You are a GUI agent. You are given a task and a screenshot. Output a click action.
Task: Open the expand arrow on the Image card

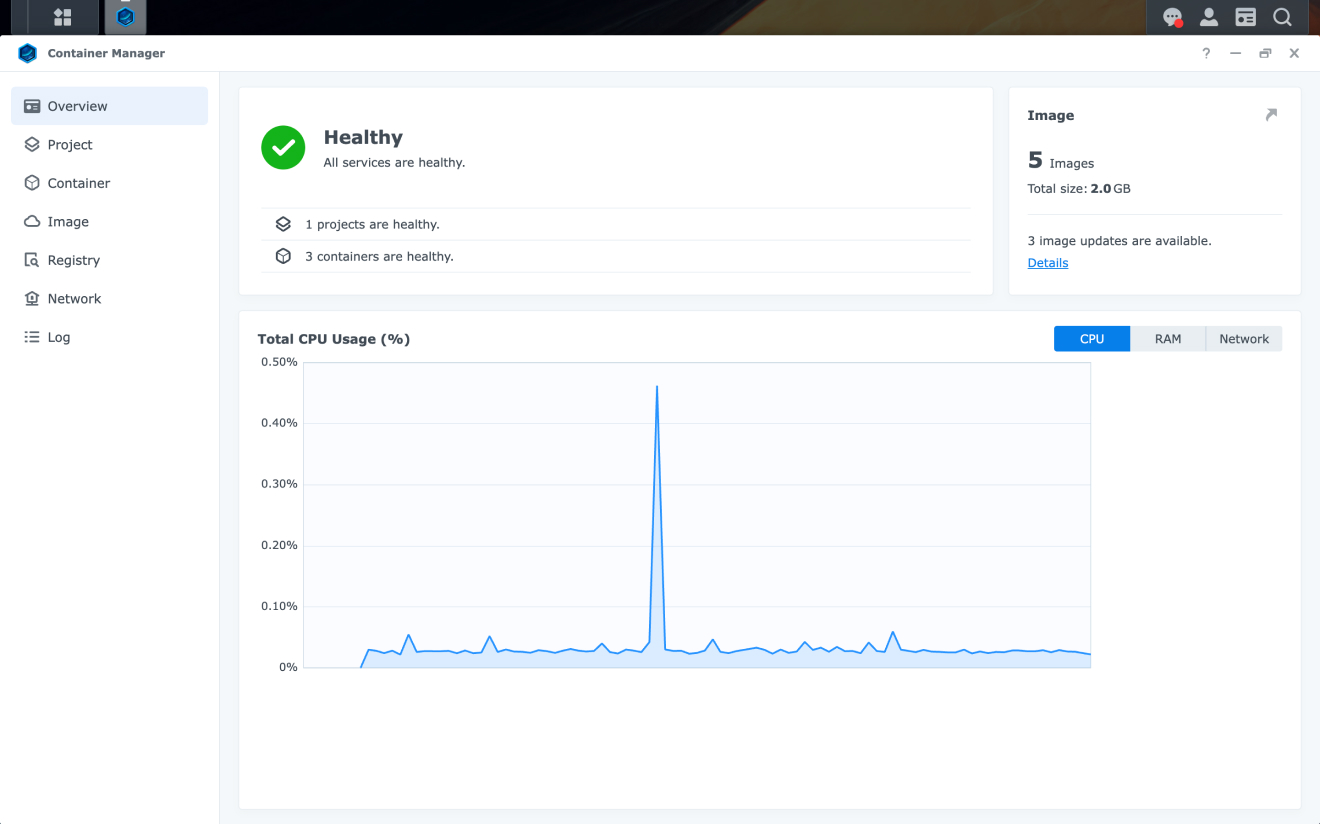coord(1271,114)
